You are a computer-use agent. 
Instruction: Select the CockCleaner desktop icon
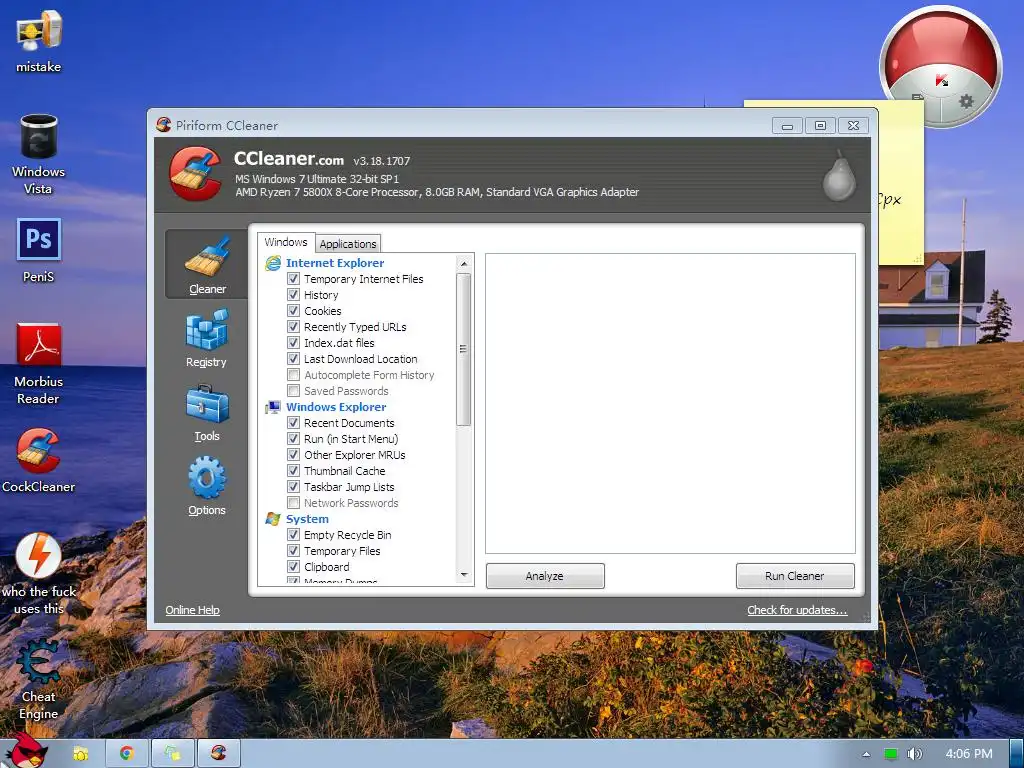pyautogui.click(x=39, y=461)
